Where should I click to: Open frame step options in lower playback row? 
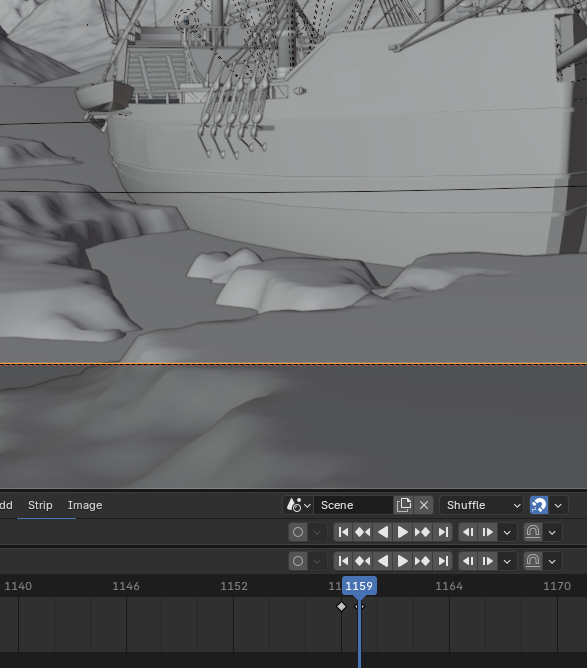[x=507, y=561]
